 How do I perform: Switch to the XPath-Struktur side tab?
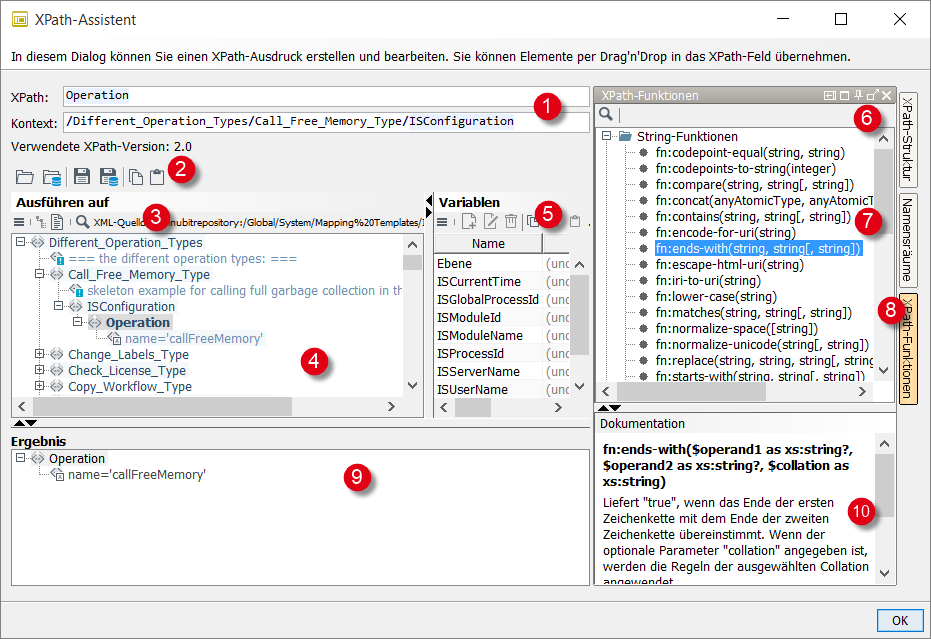(x=908, y=138)
